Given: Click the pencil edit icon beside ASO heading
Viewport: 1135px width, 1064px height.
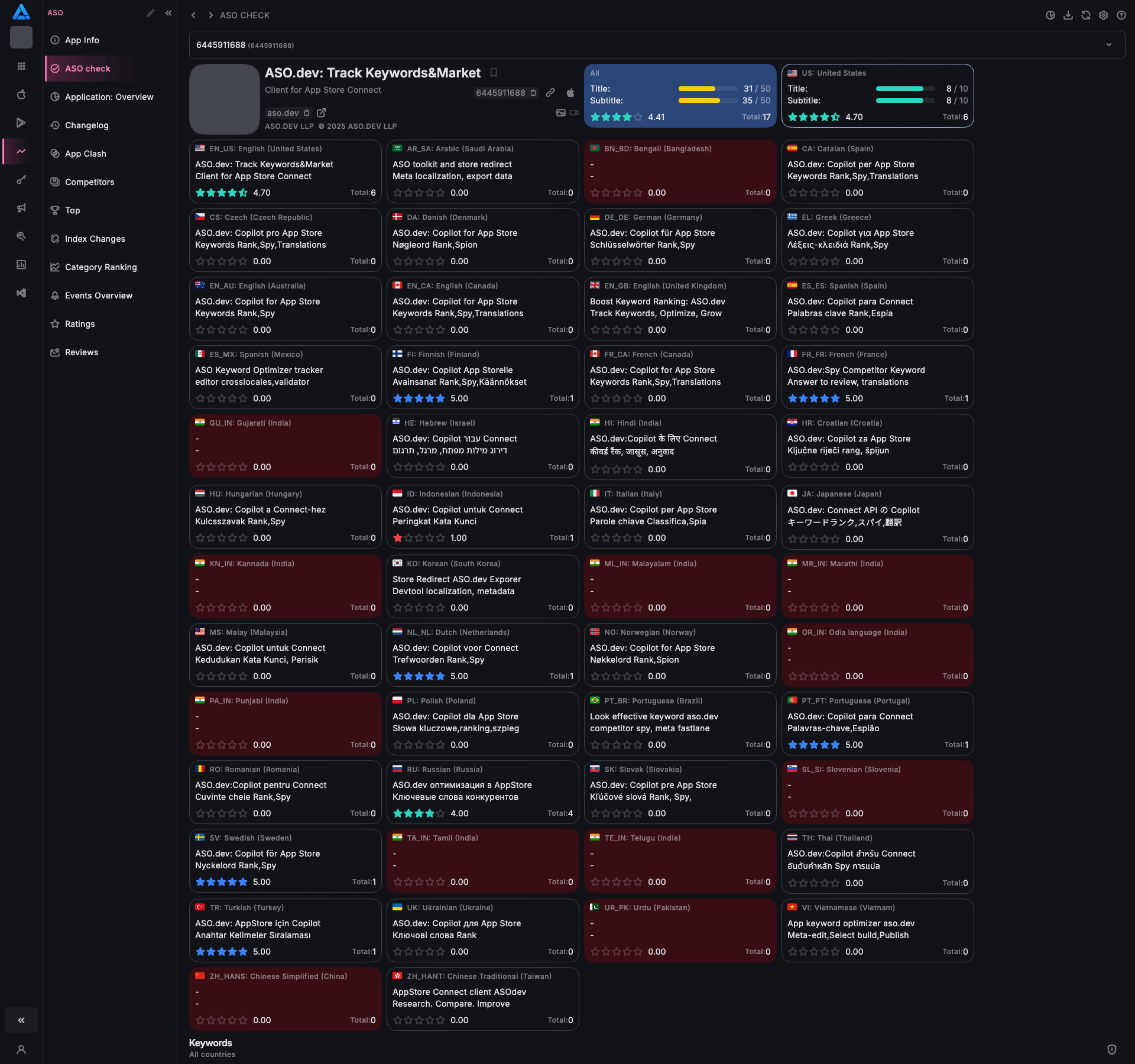Looking at the screenshot, I should 151,13.
